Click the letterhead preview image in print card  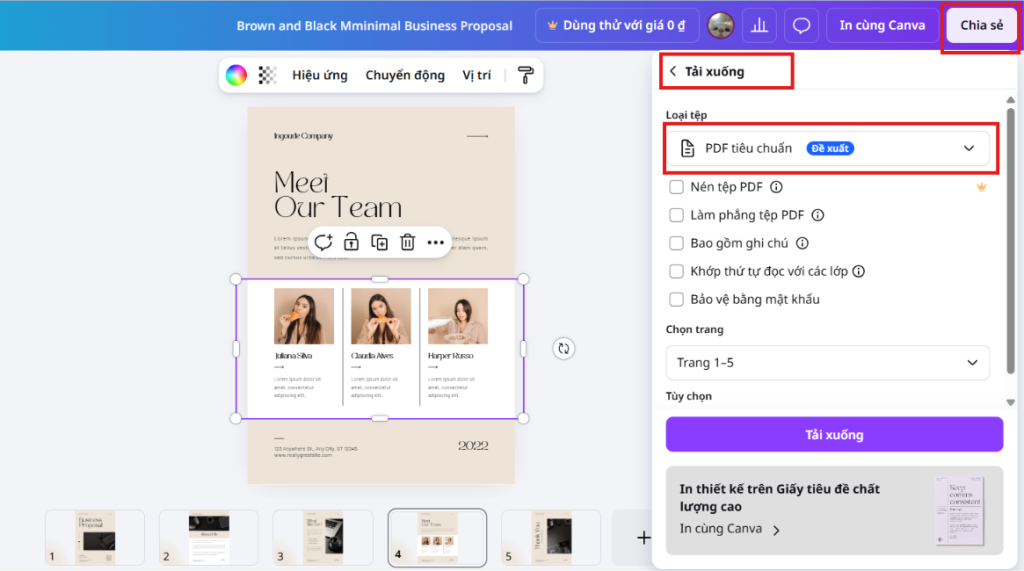point(960,511)
